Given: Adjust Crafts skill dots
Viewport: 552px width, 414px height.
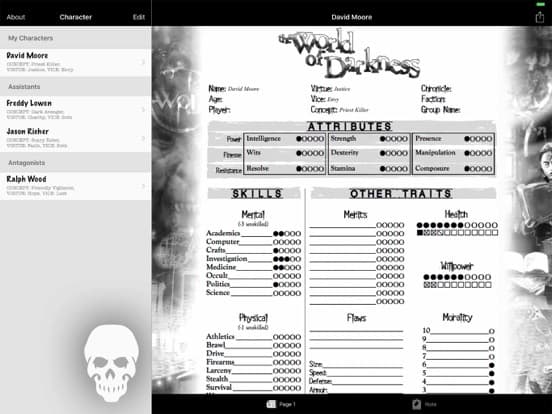Looking at the screenshot, I should pos(287,251).
